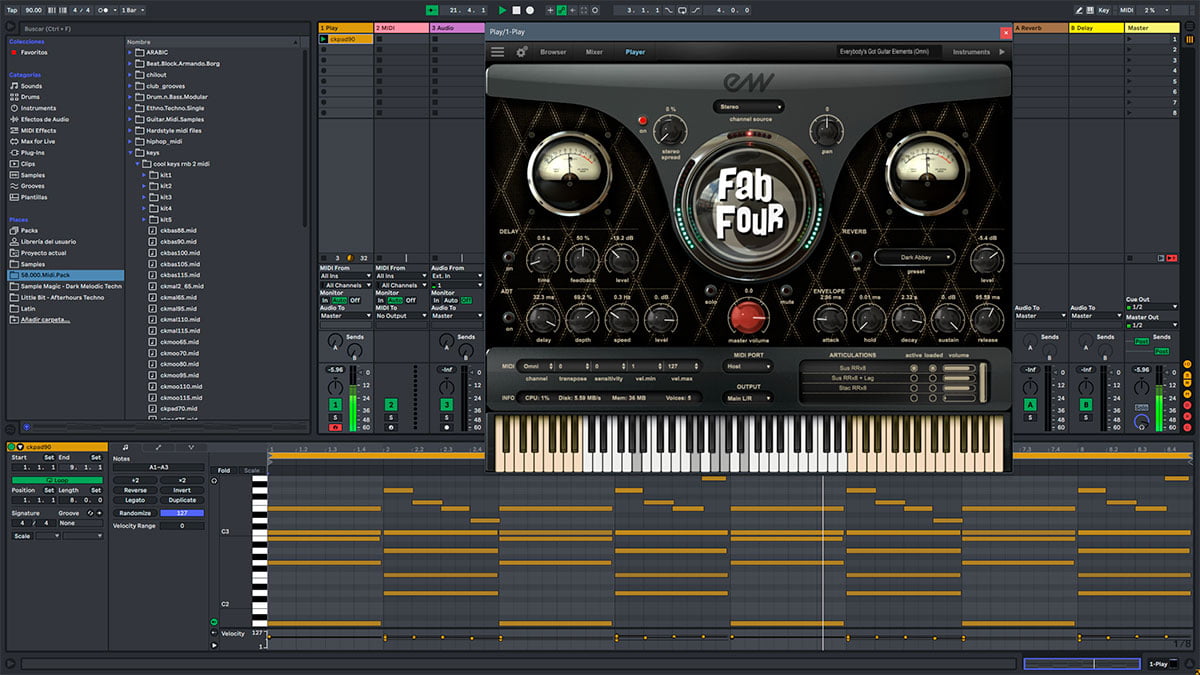Tap the Tap tempo button

13,9
